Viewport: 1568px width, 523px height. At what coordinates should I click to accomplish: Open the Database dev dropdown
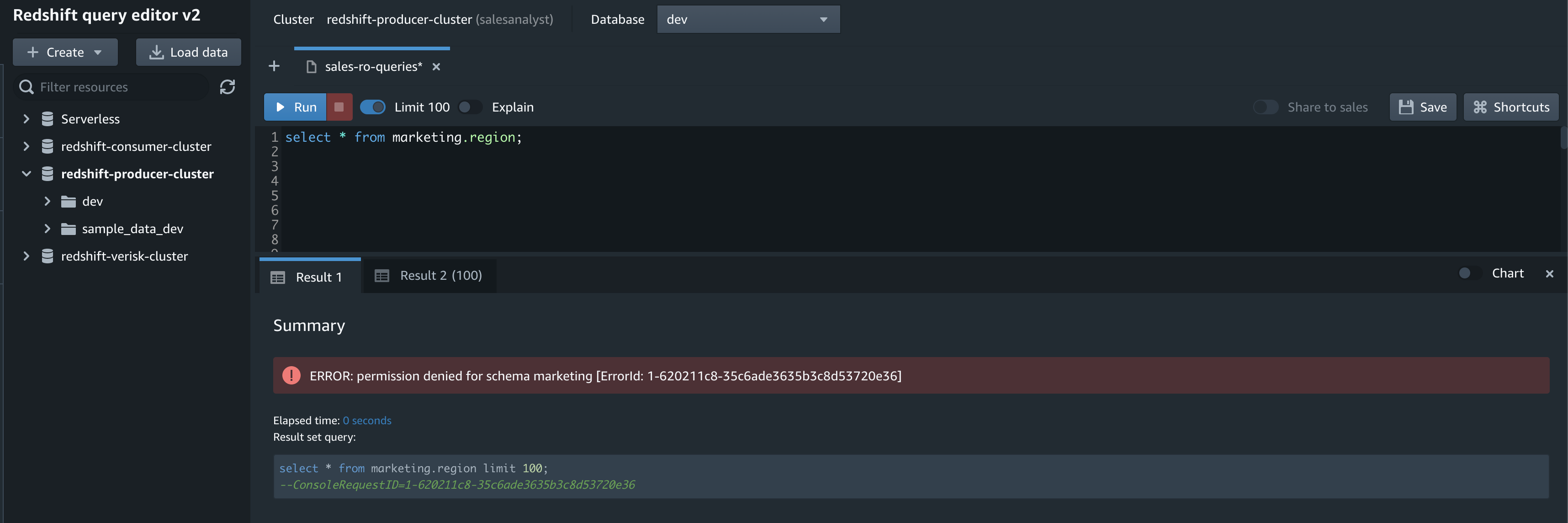pos(747,20)
